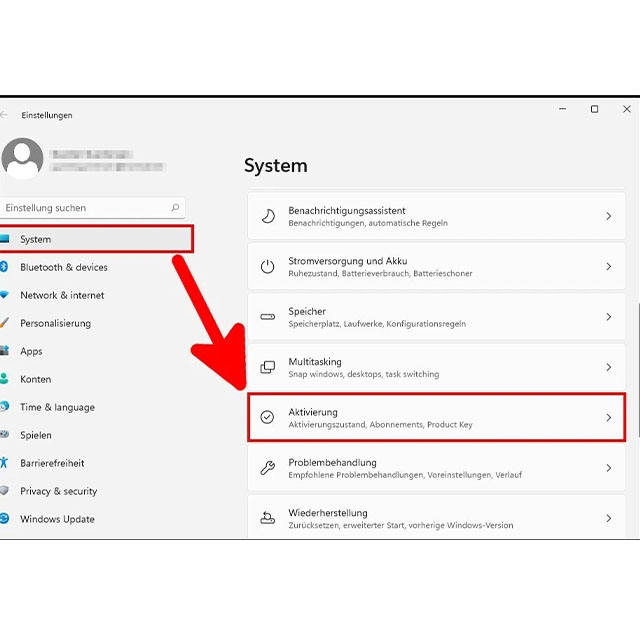Screen dimensions: 640x640
Task: Click the moon icon for Benachrichtigungsassistent
Action: (268, 216)
